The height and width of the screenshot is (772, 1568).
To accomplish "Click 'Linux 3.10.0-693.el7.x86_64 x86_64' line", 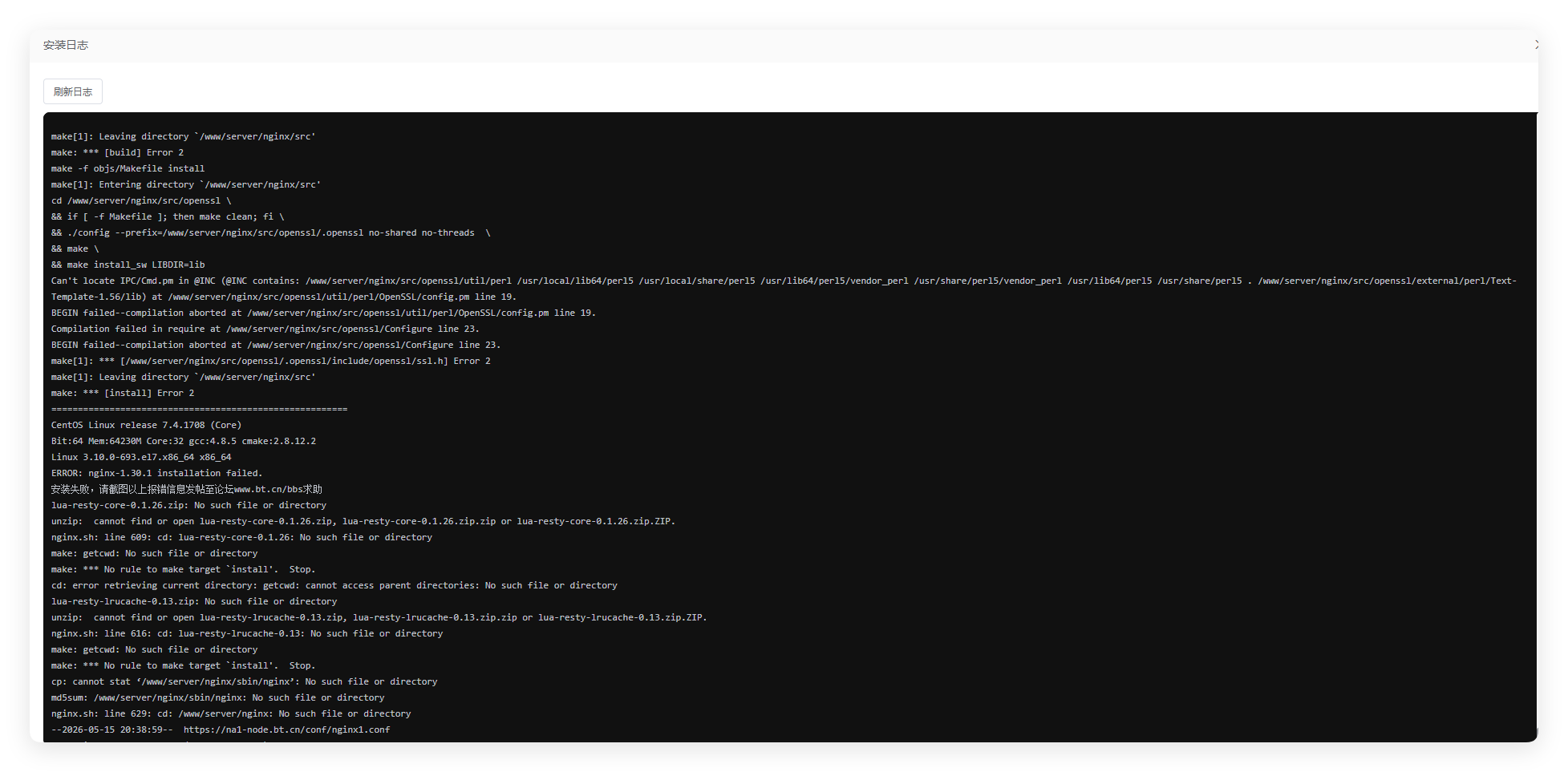I will point(141,457).
